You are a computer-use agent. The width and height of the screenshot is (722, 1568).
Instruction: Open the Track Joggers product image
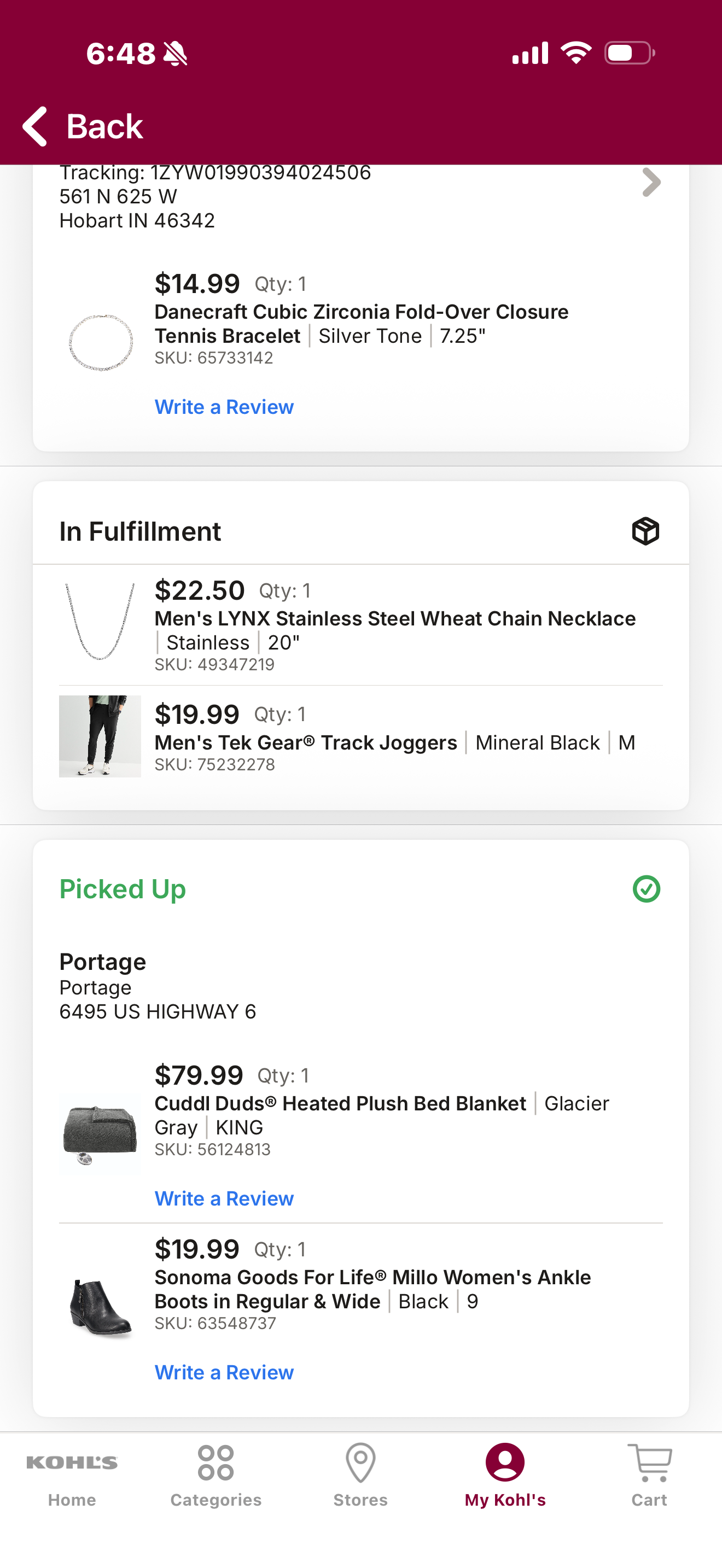pyautogui.click(x=100, y=736)
